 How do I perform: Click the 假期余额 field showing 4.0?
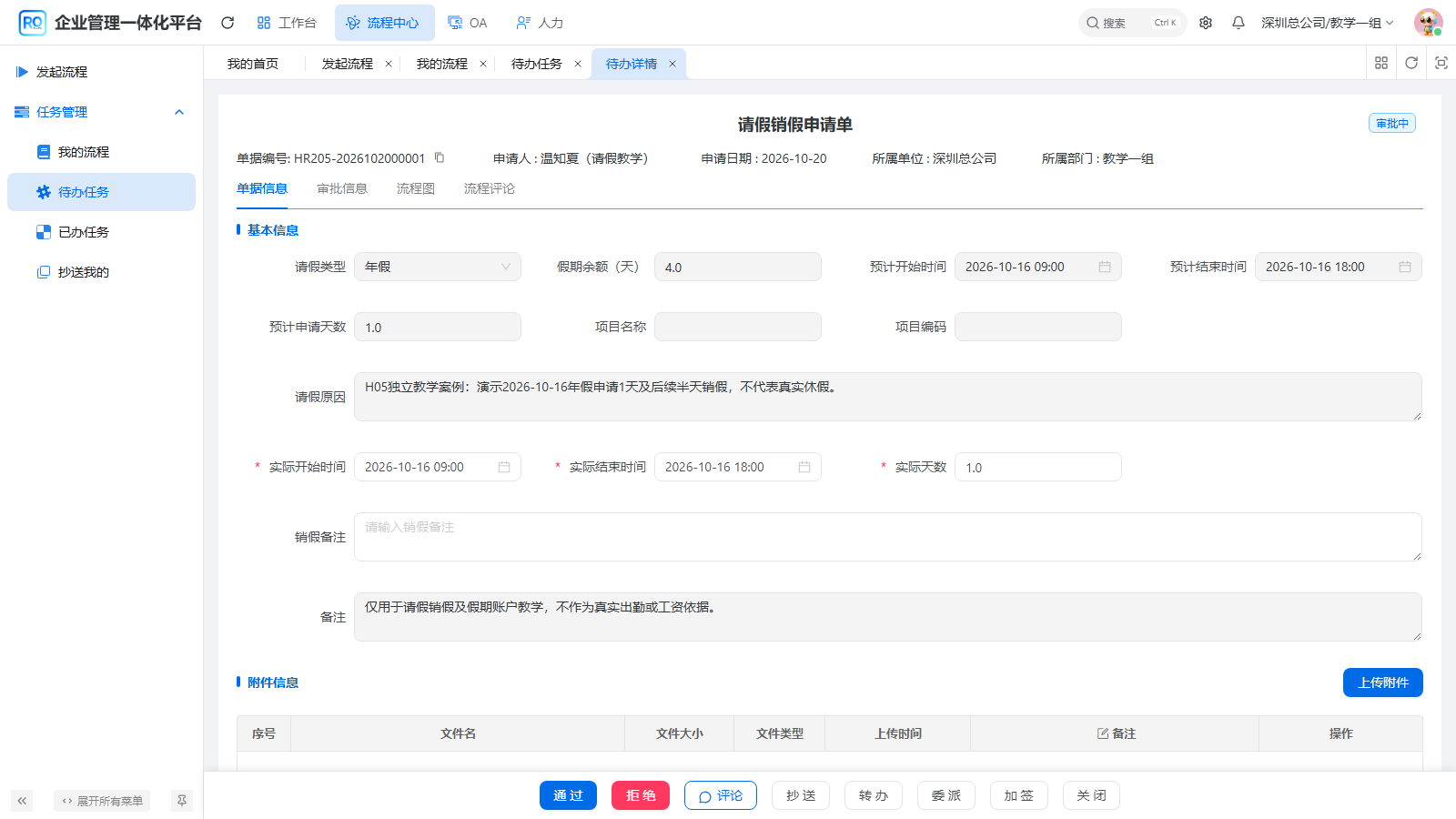coord(738,267)
